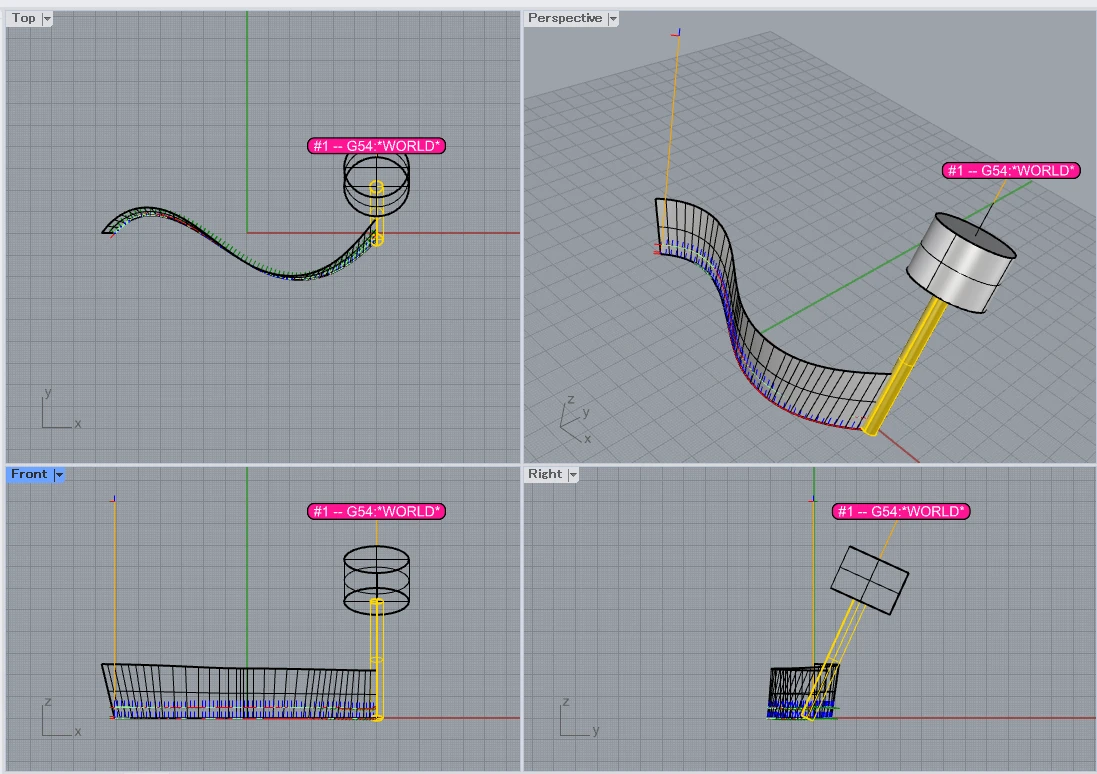The width and height of the screenshot is (1097, 774).
Task: Expand the Right viewport menu arrow
Action: 573,474
